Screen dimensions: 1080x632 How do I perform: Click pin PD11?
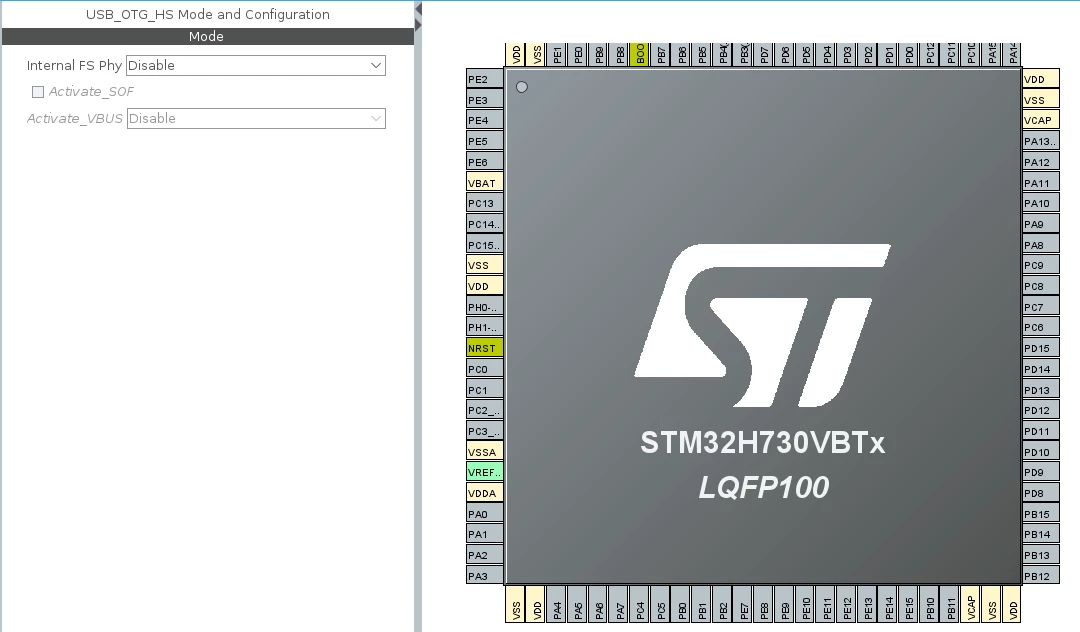click(x=1041, y=431)
